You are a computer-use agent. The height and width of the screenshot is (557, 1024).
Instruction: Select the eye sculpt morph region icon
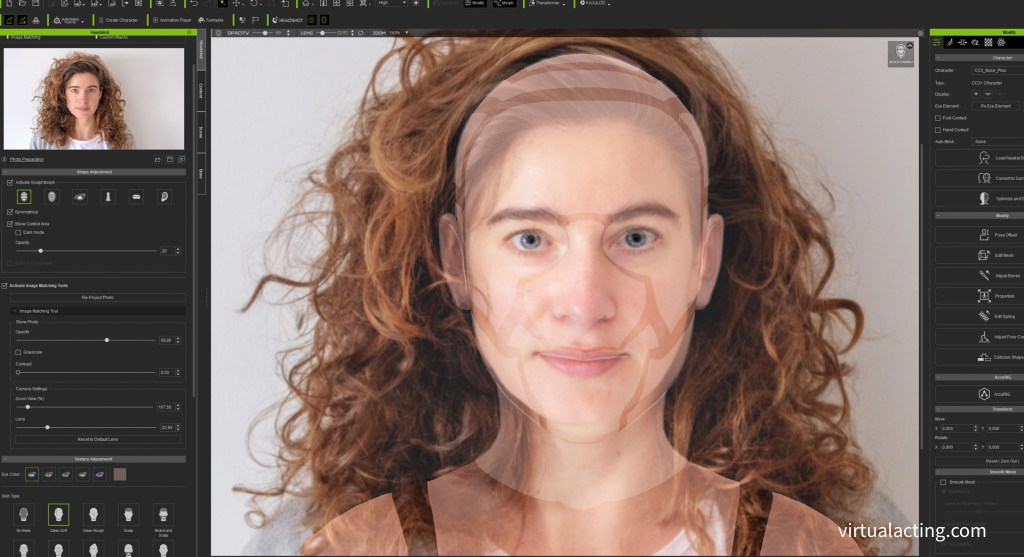(x=80, y=197)
